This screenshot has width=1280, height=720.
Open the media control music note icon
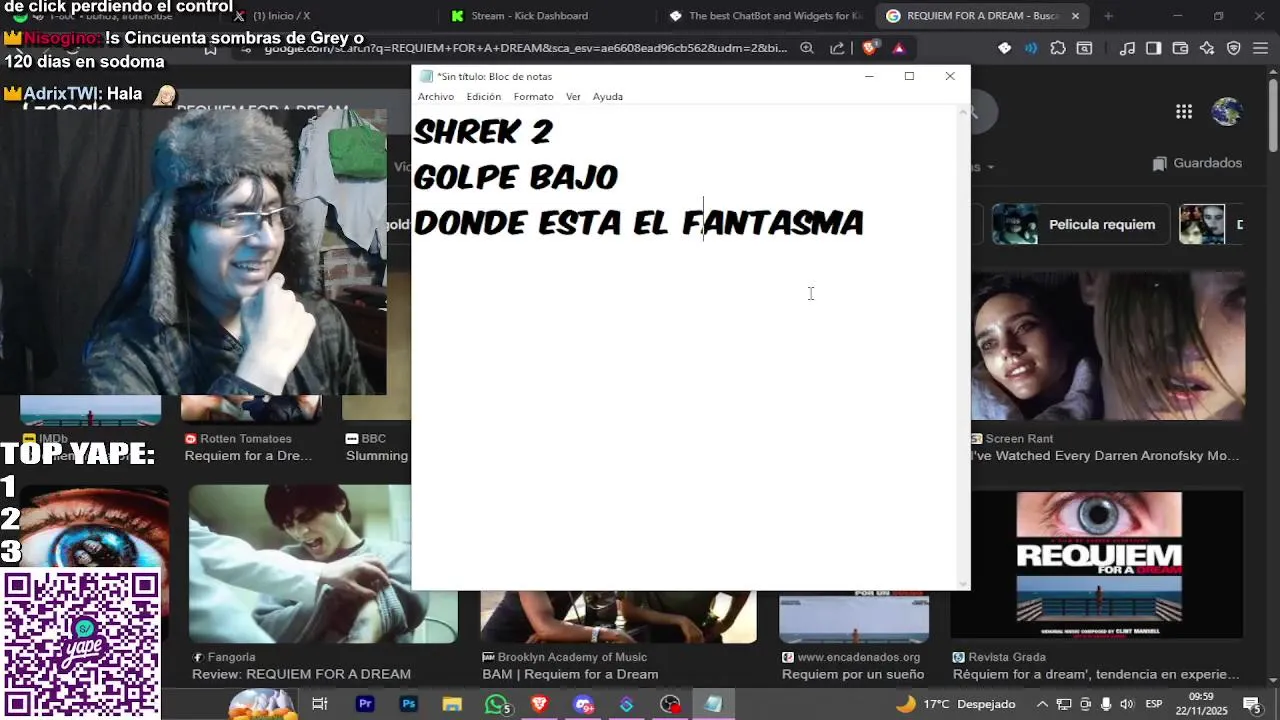1127,48
